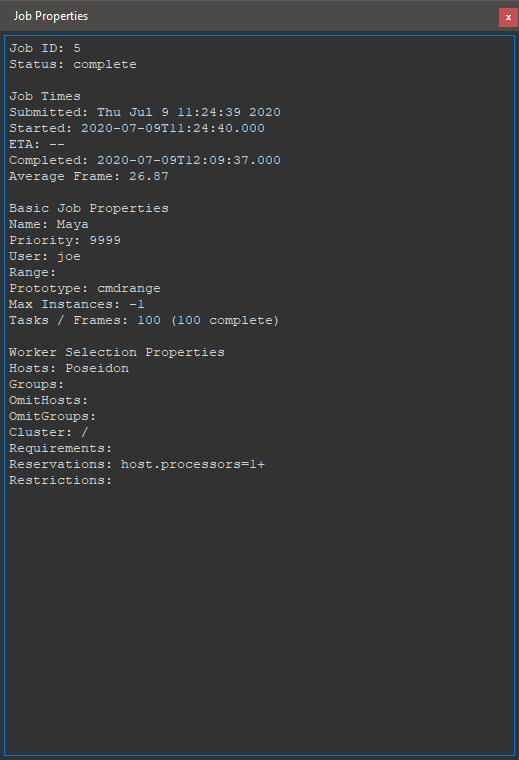The height and width of the screenshot is (760, 519).
Task: Click the Hosts: Poseidon line
Action: point(69,368)
